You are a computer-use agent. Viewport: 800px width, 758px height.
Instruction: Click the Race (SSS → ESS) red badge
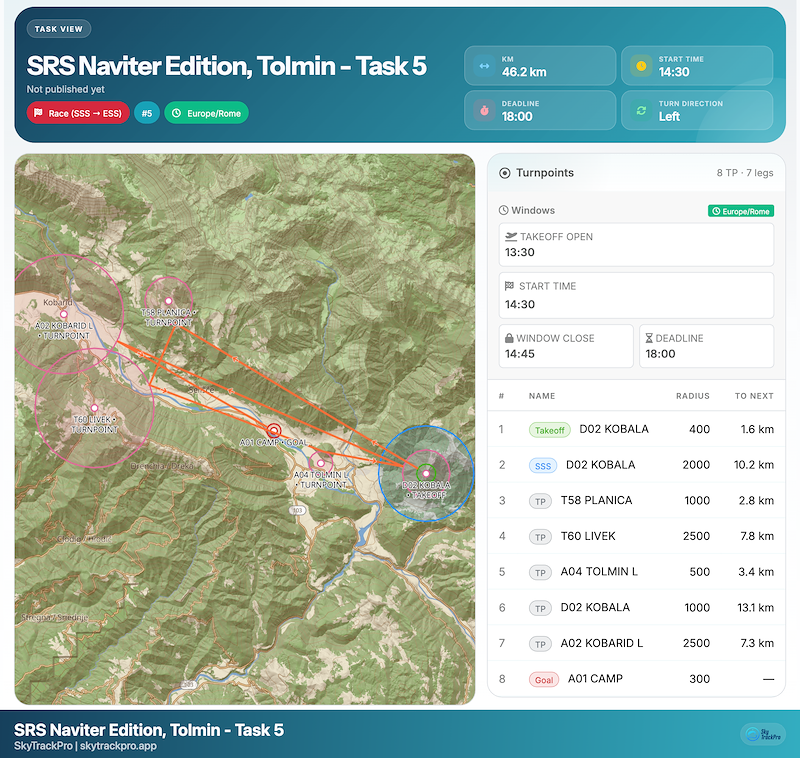78,113
